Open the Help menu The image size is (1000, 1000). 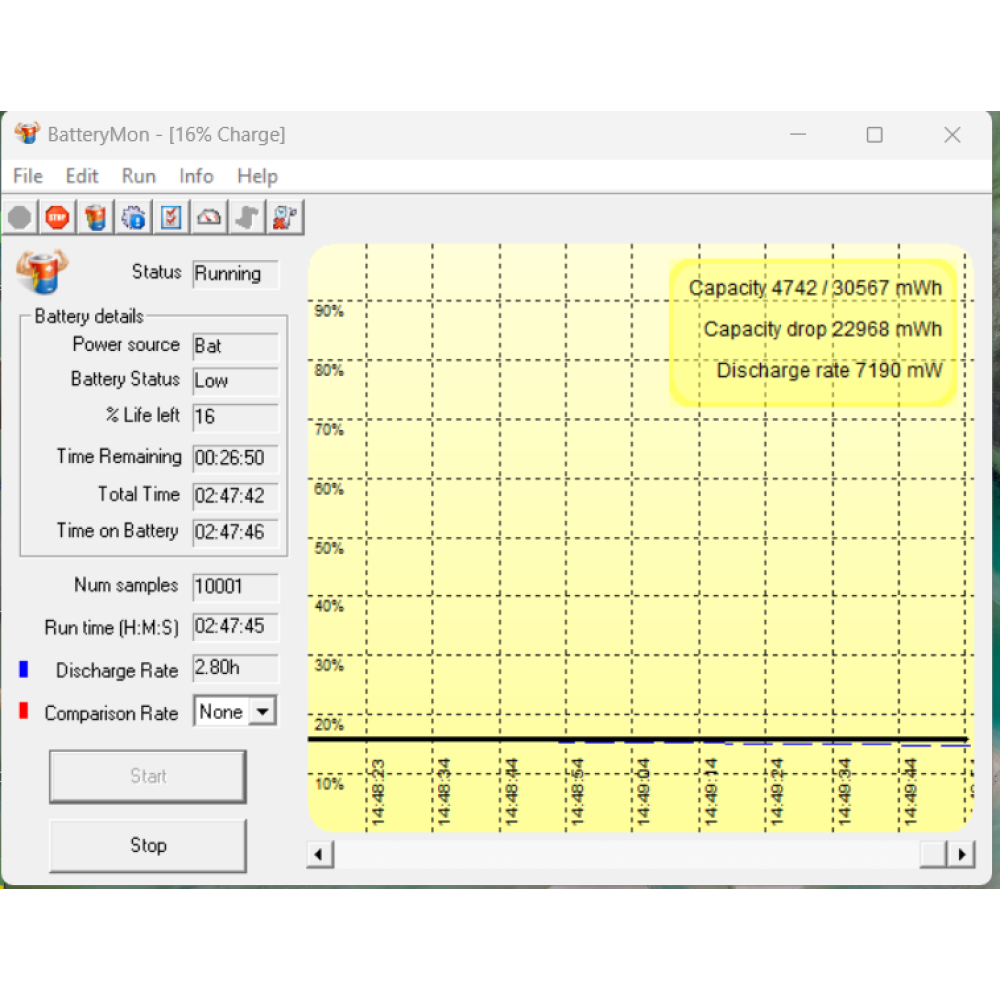coord(257,176)
